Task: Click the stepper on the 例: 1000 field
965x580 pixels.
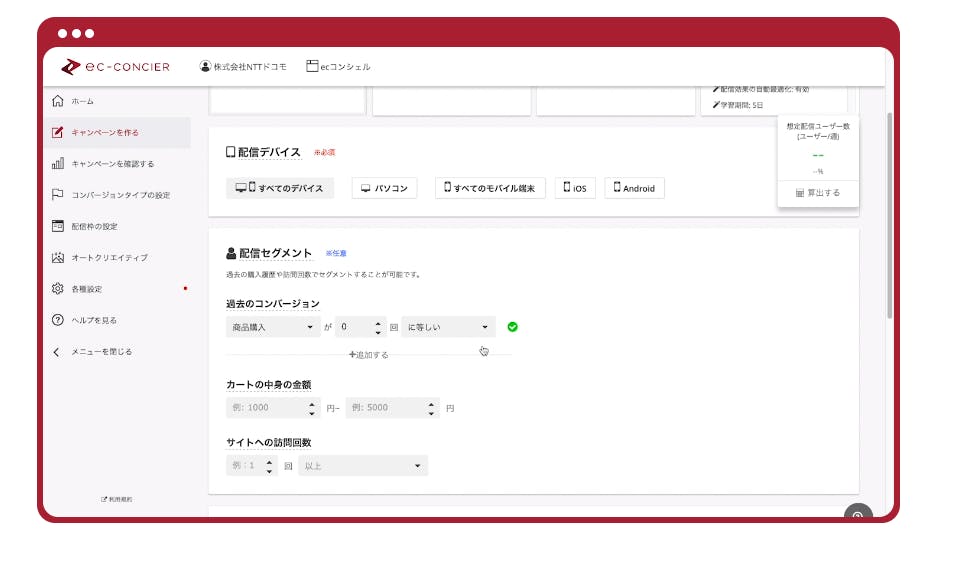Action: (312, 408)
